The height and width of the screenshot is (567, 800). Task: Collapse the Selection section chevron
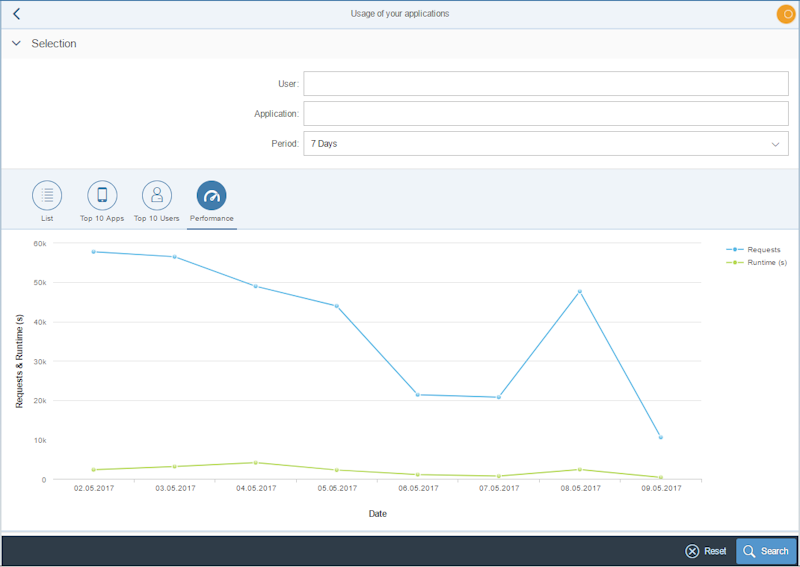click(x=16, y=43)
